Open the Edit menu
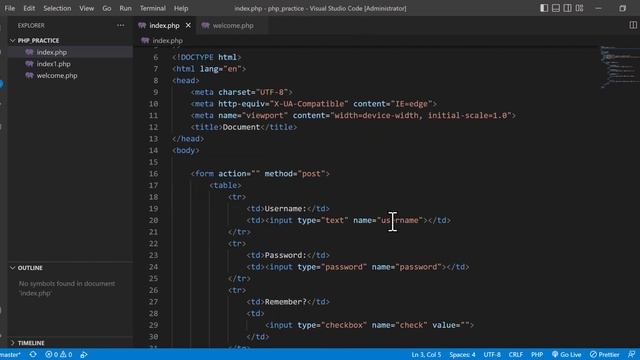 point(29,8)
